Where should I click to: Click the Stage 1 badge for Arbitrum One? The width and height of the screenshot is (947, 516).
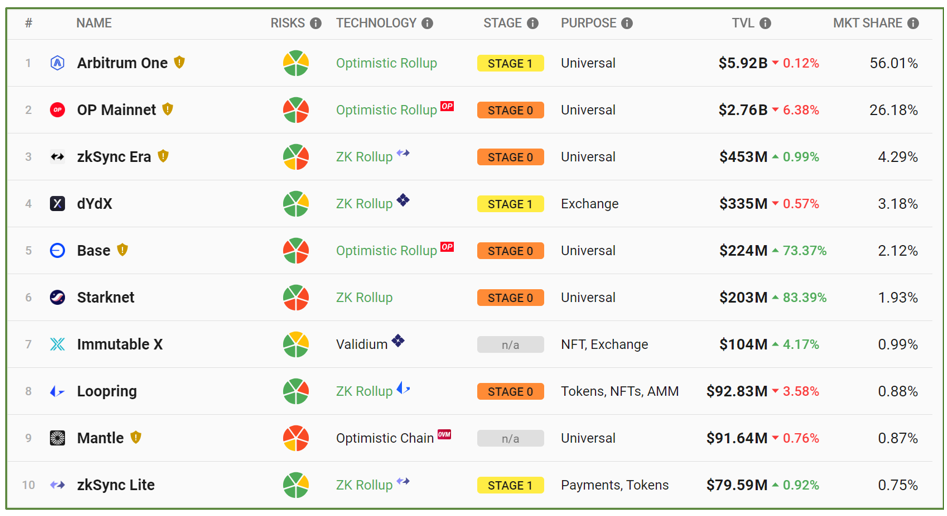[510, 63]
